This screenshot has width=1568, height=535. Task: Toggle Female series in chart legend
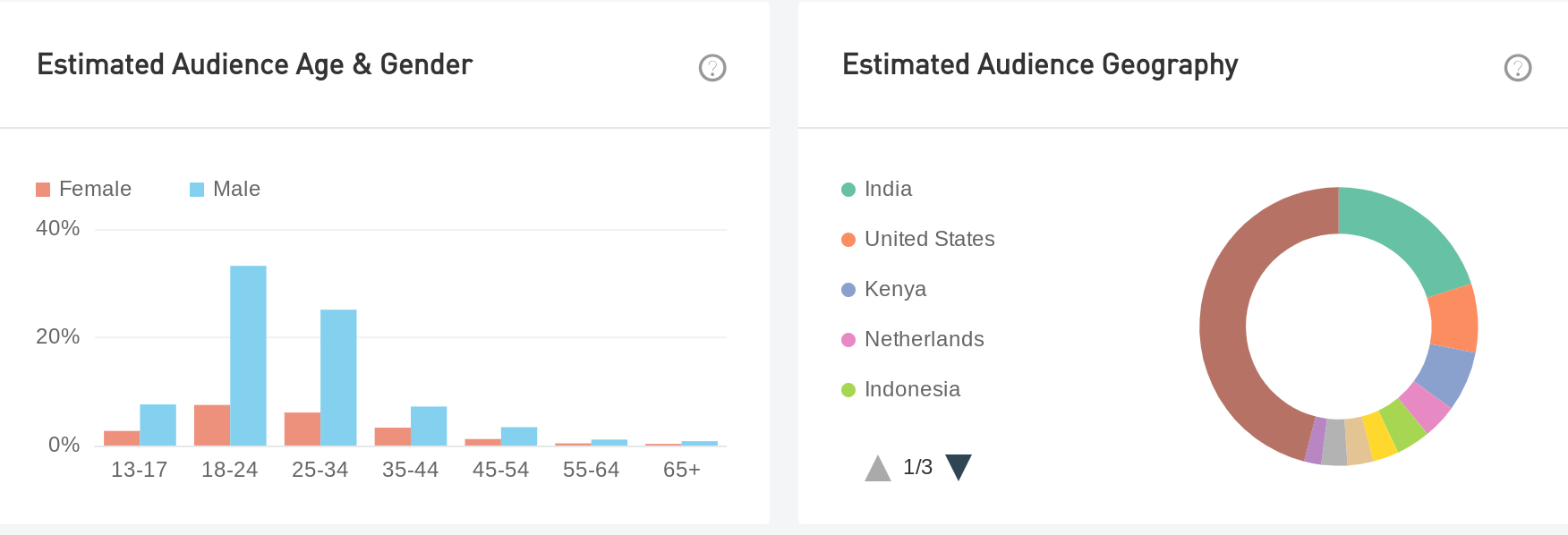[83, 189]
